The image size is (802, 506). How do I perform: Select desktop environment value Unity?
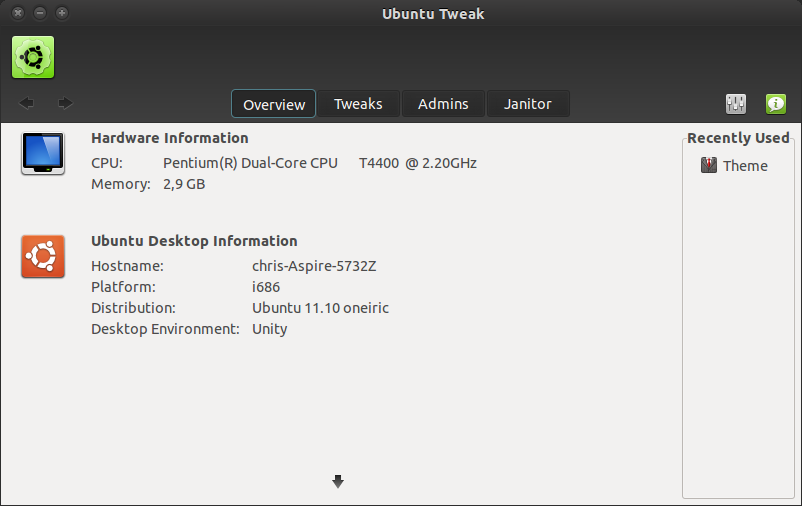point(270,329)
